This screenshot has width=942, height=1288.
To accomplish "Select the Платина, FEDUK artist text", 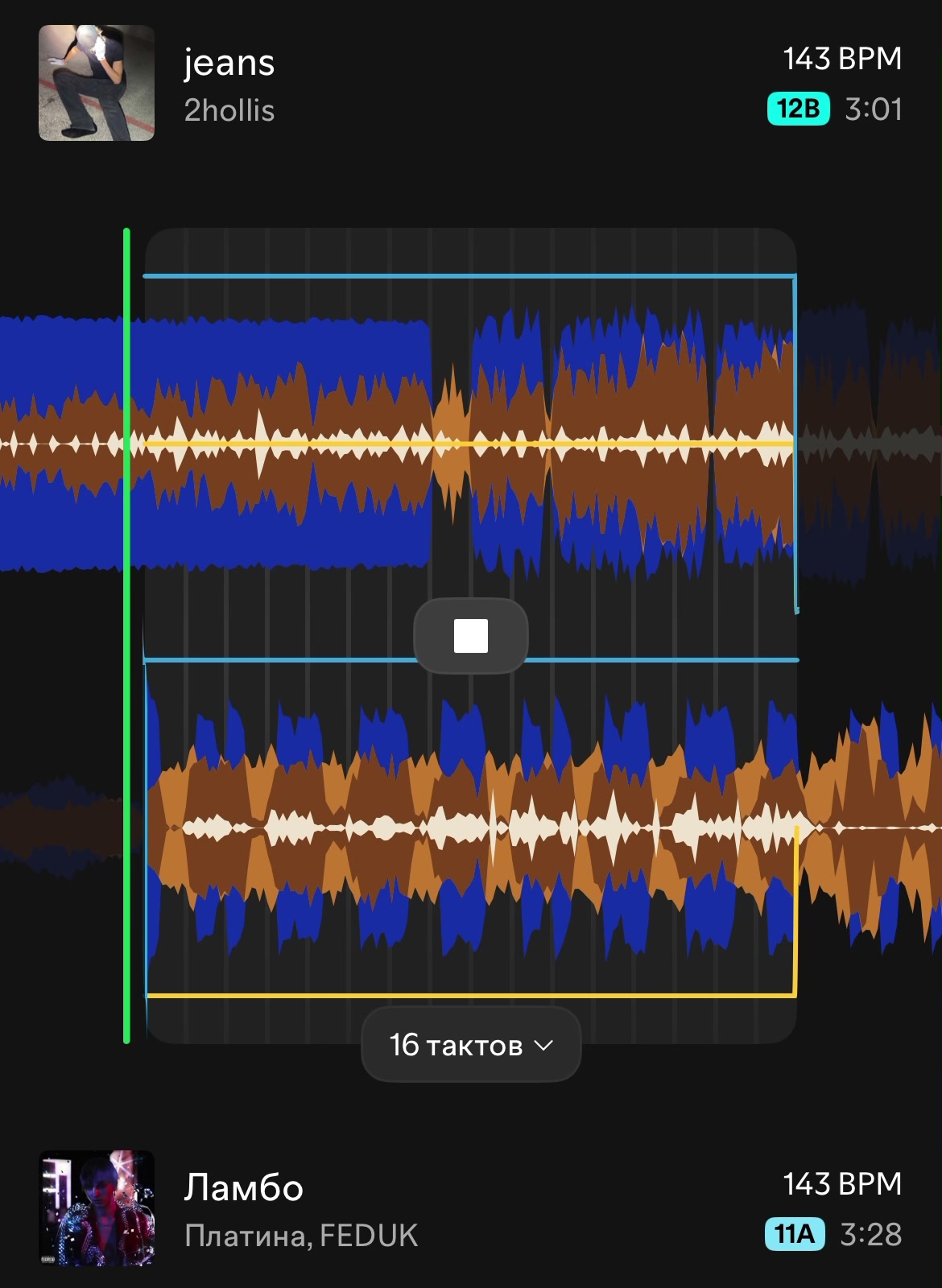I will [x=301, y=1236].
